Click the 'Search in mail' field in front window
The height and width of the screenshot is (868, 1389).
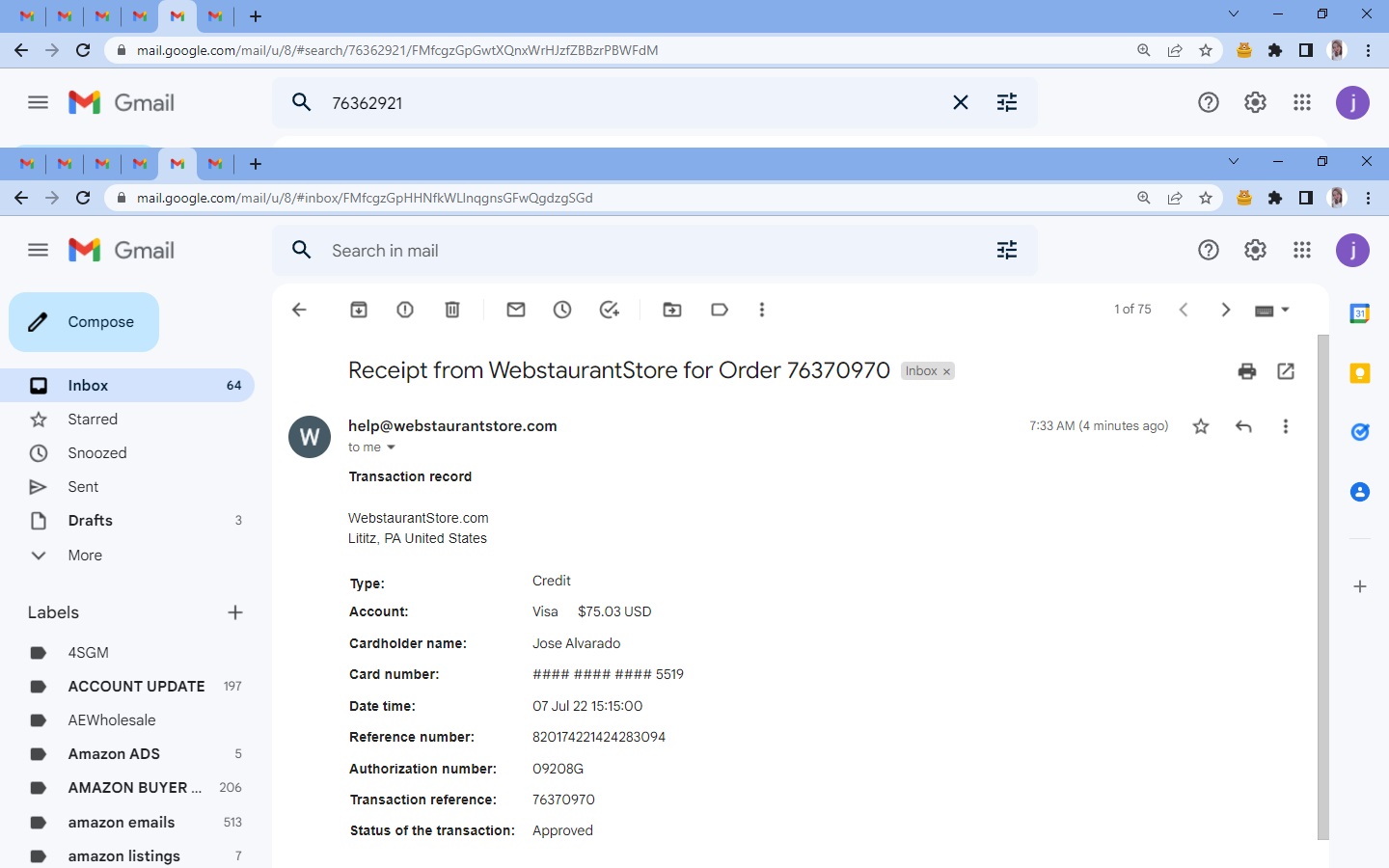(656, 251)
